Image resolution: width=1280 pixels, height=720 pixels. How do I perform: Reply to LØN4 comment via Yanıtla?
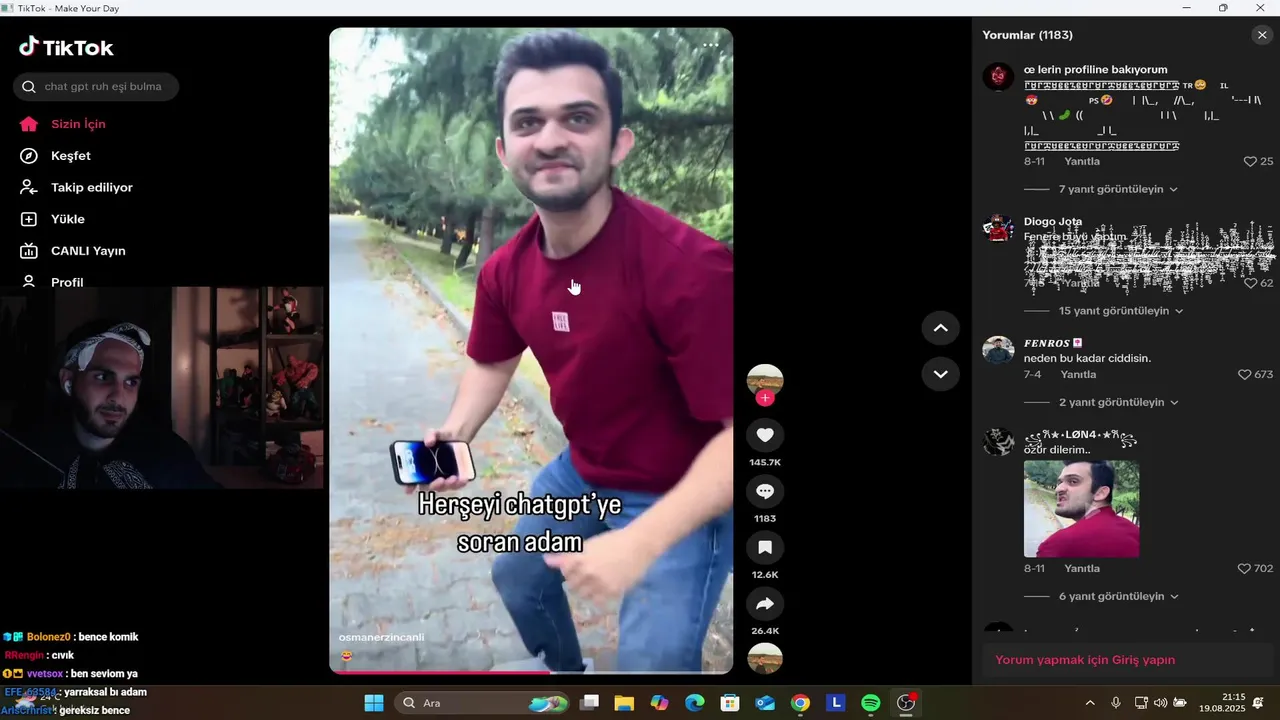[1082, 568]
